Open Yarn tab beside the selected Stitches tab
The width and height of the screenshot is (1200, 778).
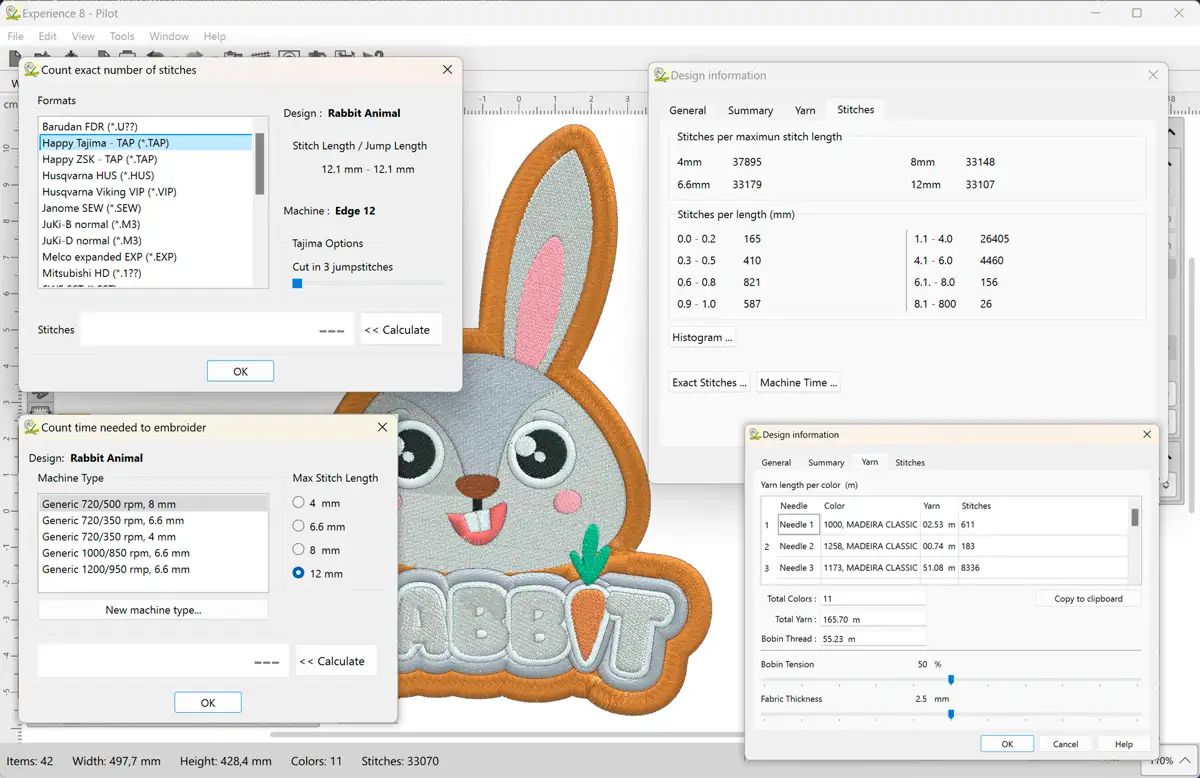point(805,110)
